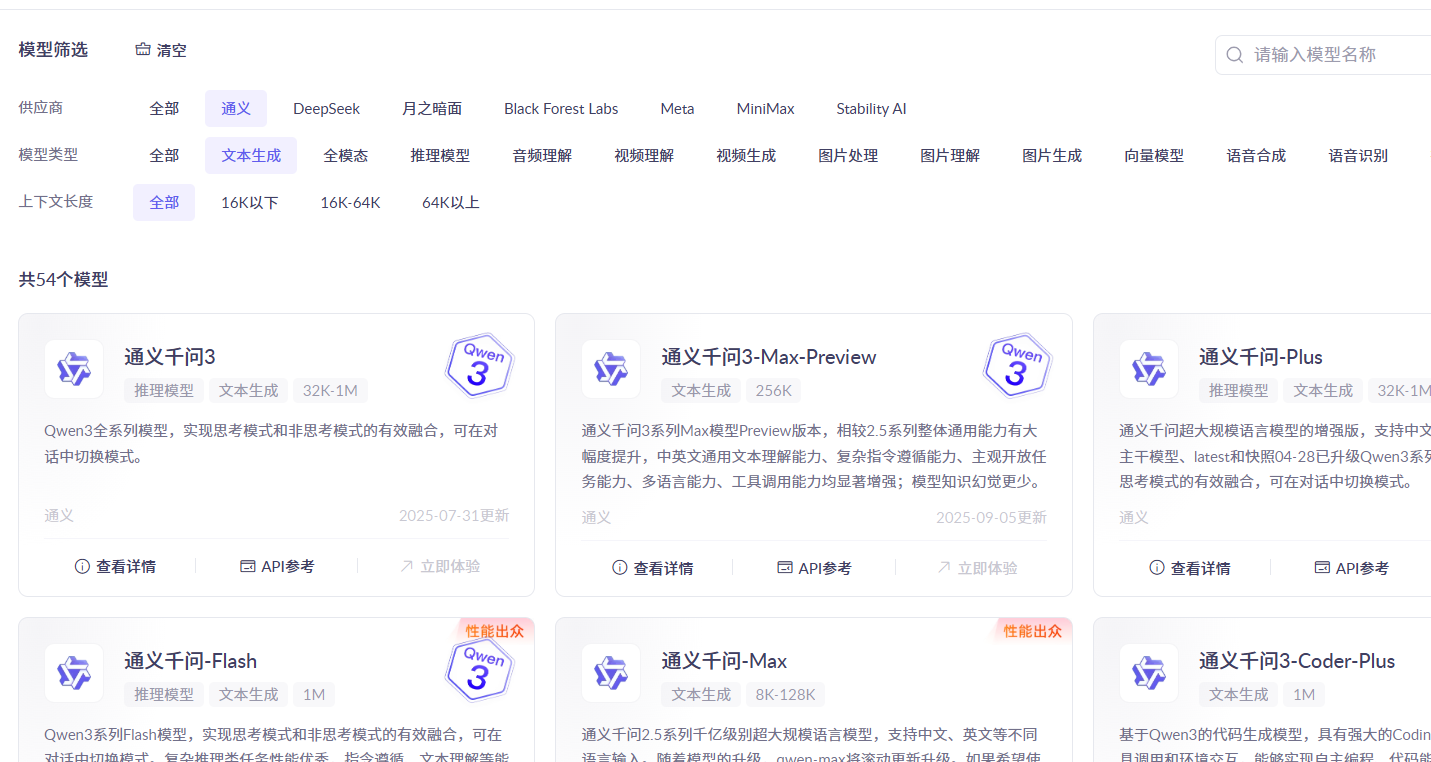
Task: Click the Qwen3 badge on 通义千问3-Max-Preview card
Action: (1017, 365)
